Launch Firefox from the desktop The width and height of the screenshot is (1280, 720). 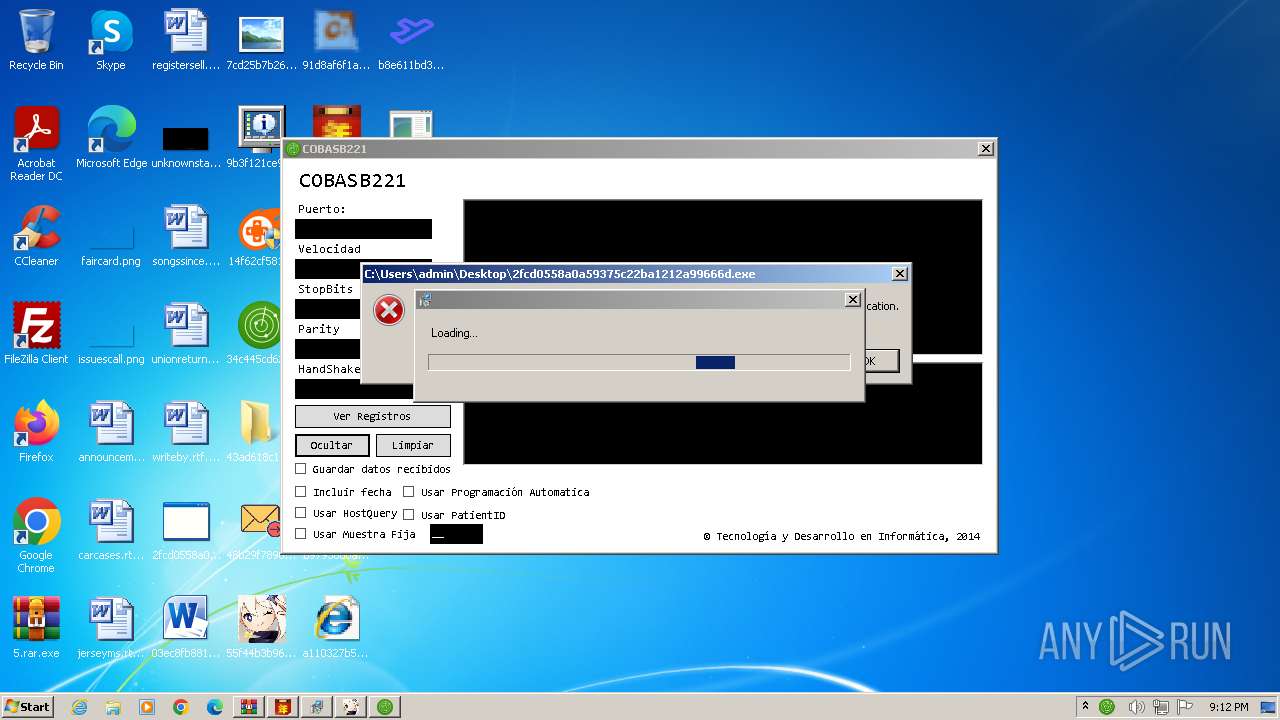point(36,432)
